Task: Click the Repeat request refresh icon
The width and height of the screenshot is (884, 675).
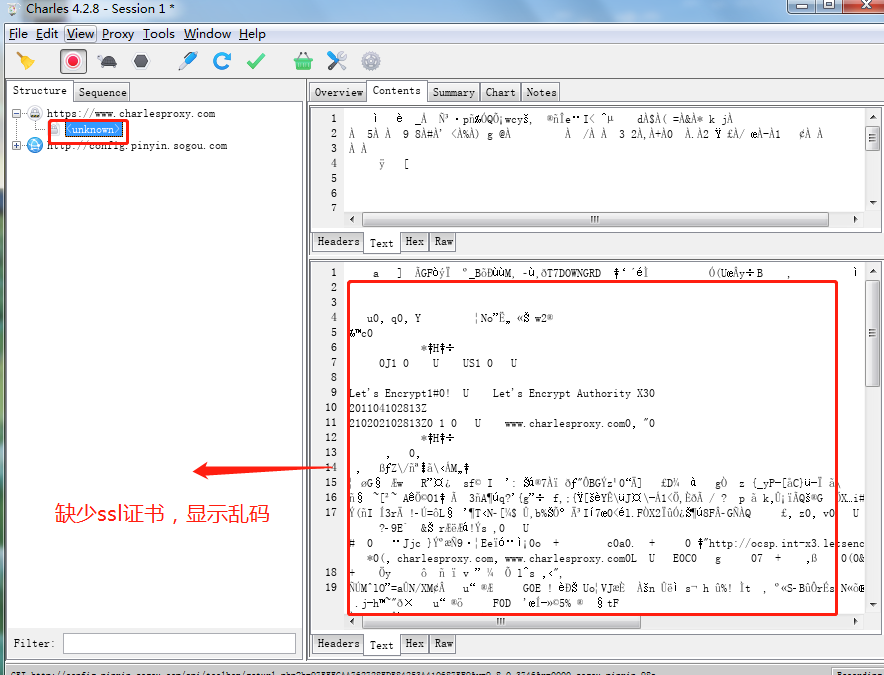Action: 222,61
